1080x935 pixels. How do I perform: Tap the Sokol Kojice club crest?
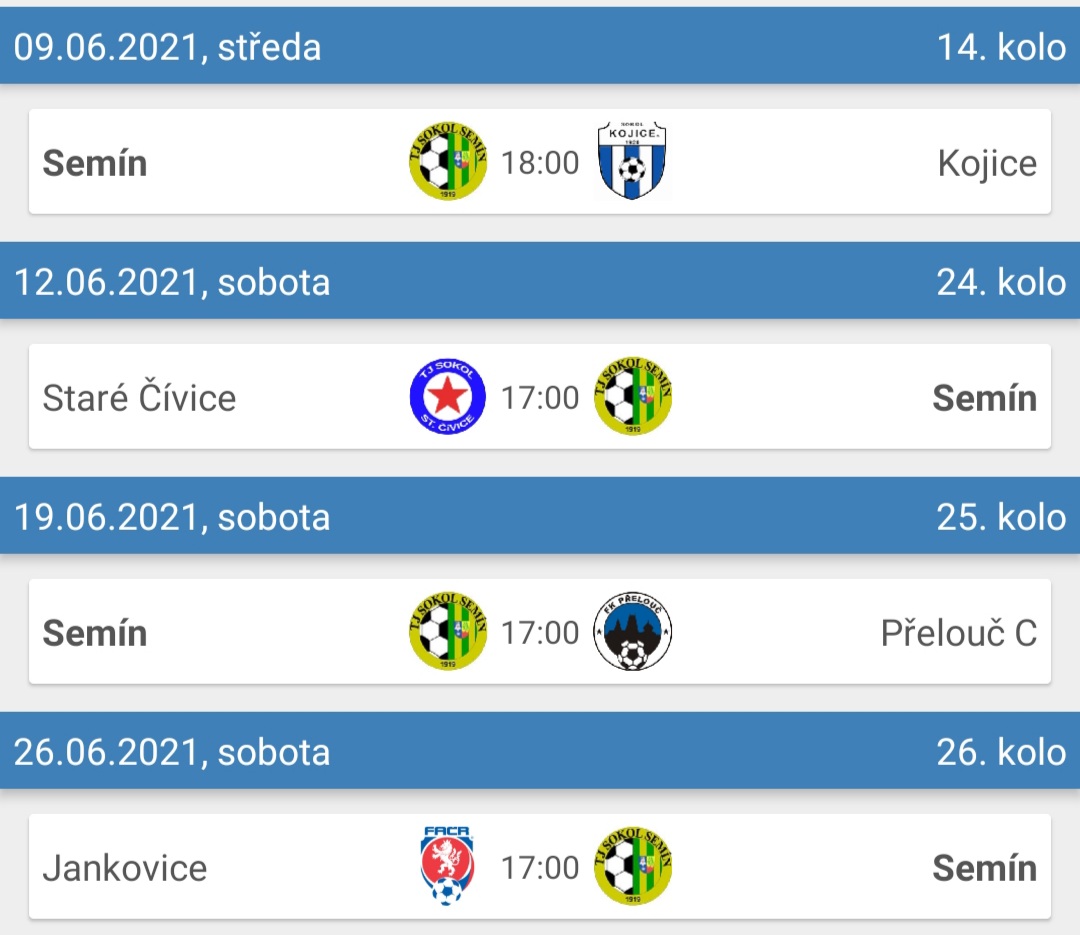coord(632,161)
